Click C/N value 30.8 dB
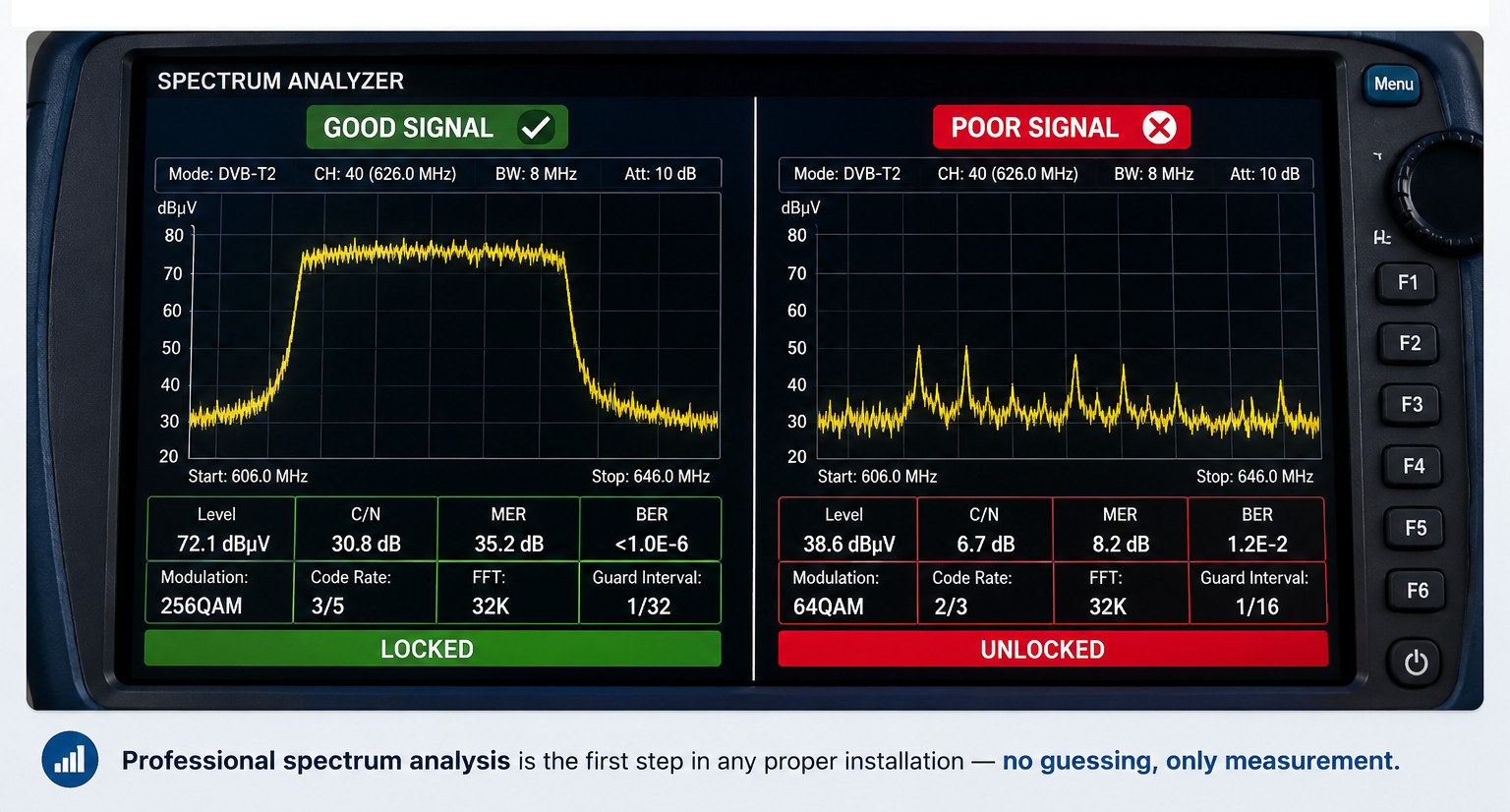 point(366,544)
